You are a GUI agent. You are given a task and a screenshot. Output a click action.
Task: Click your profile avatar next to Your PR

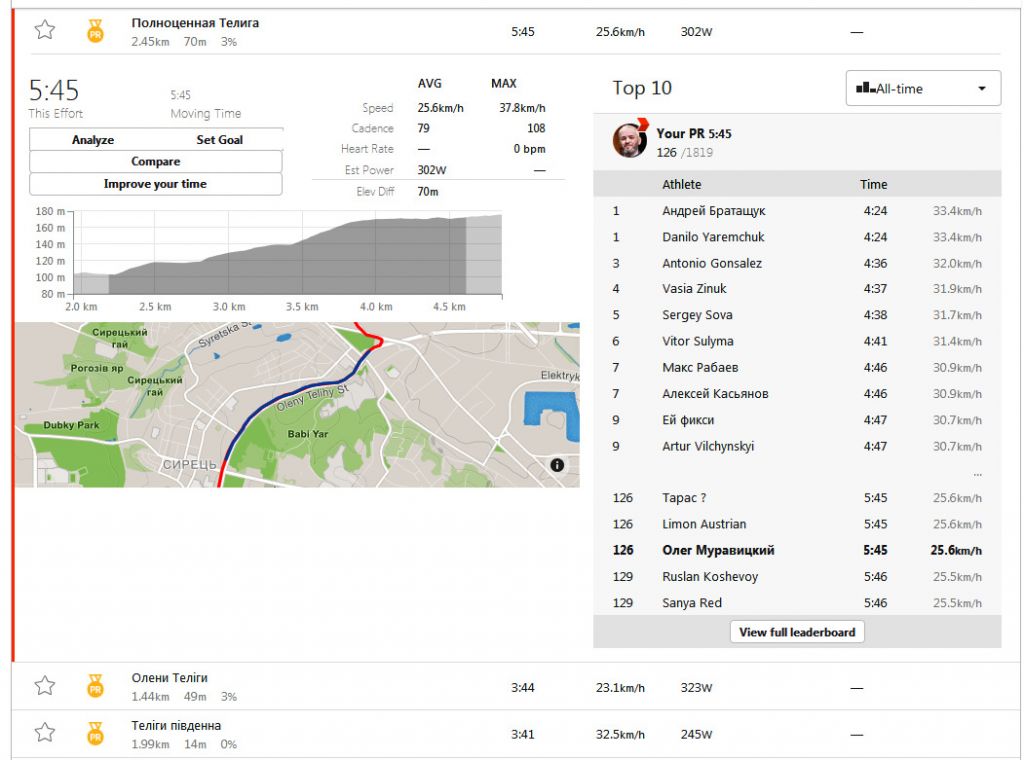630,141
